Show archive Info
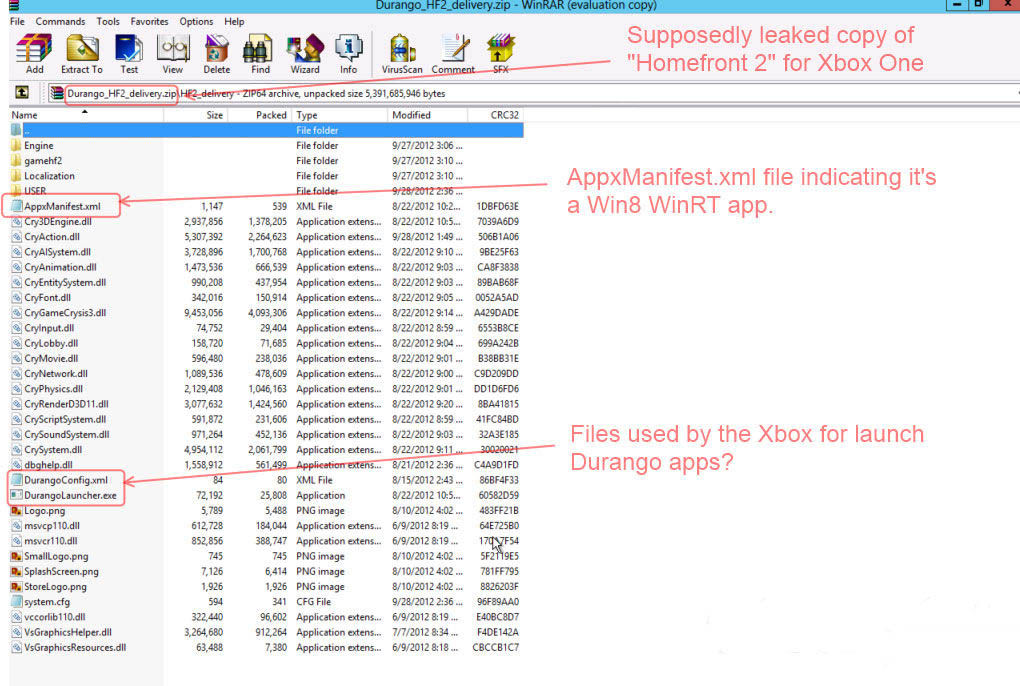 click(x=349, y=54)
